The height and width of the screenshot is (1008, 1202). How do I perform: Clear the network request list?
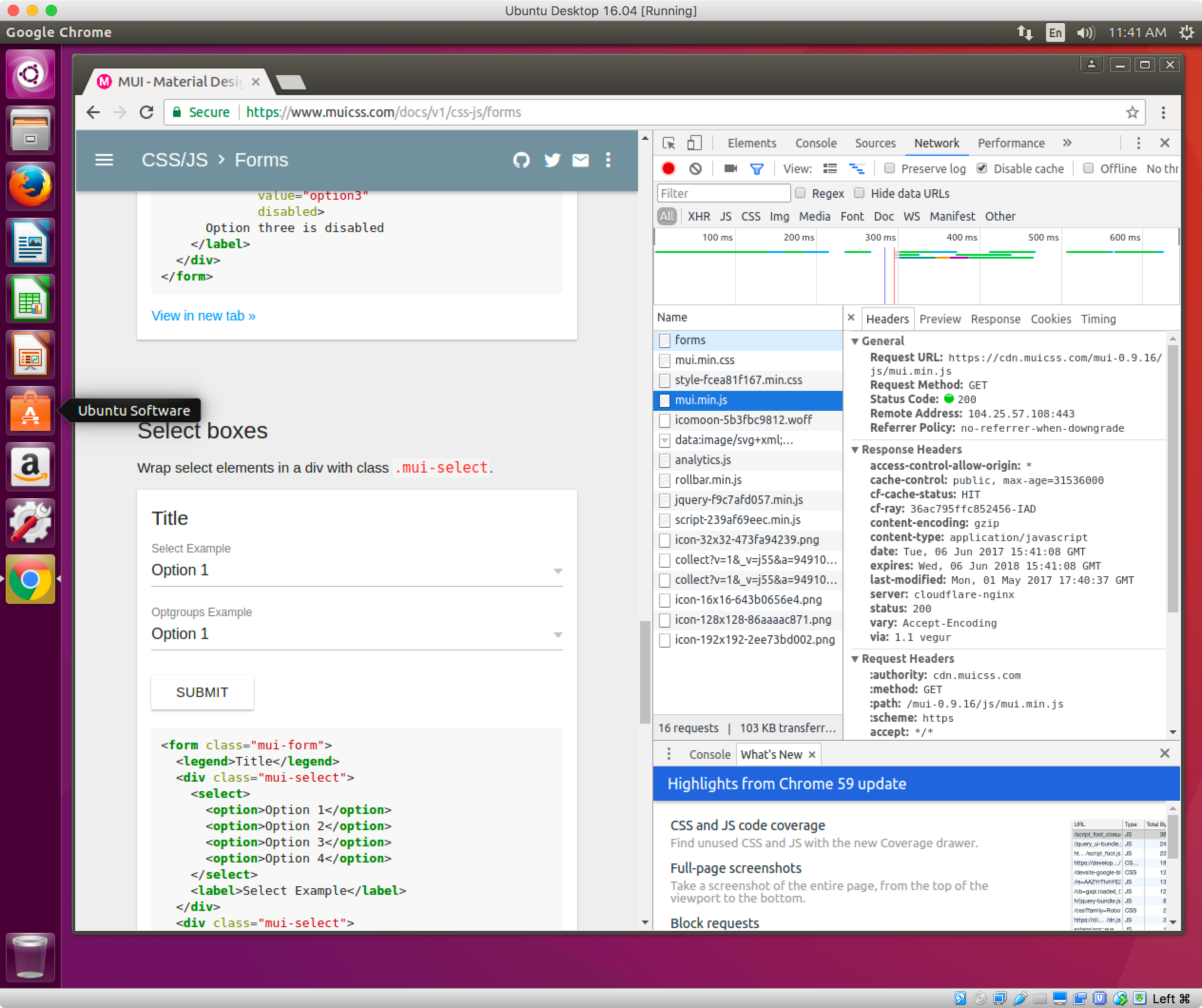click(696, 168)
